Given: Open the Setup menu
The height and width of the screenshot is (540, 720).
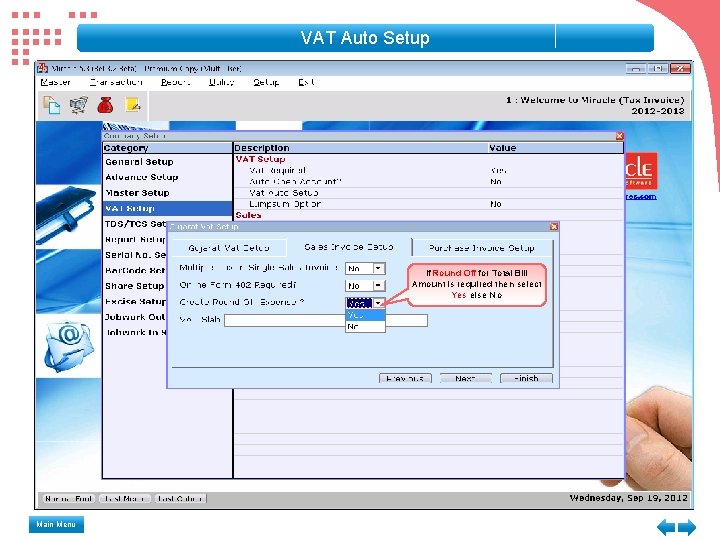Looking at the screenshot, I should pyautogui.click(x=266, y=82).
